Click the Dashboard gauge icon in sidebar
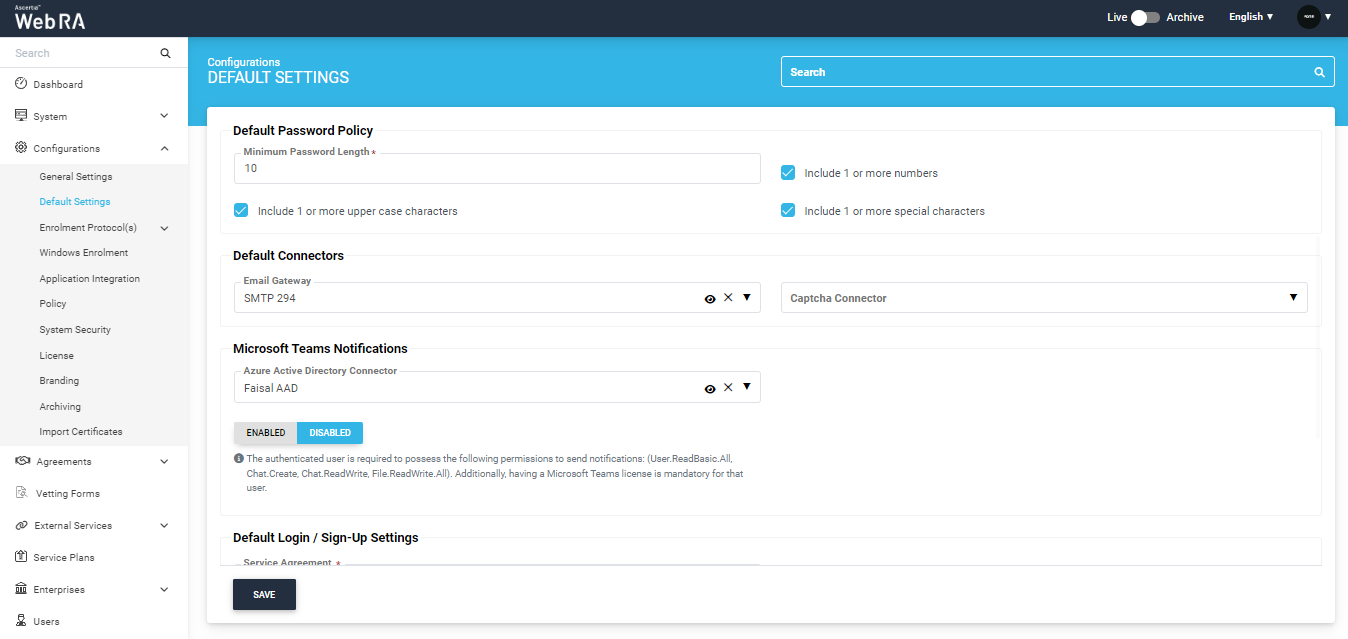 click(x=21, y=84)
